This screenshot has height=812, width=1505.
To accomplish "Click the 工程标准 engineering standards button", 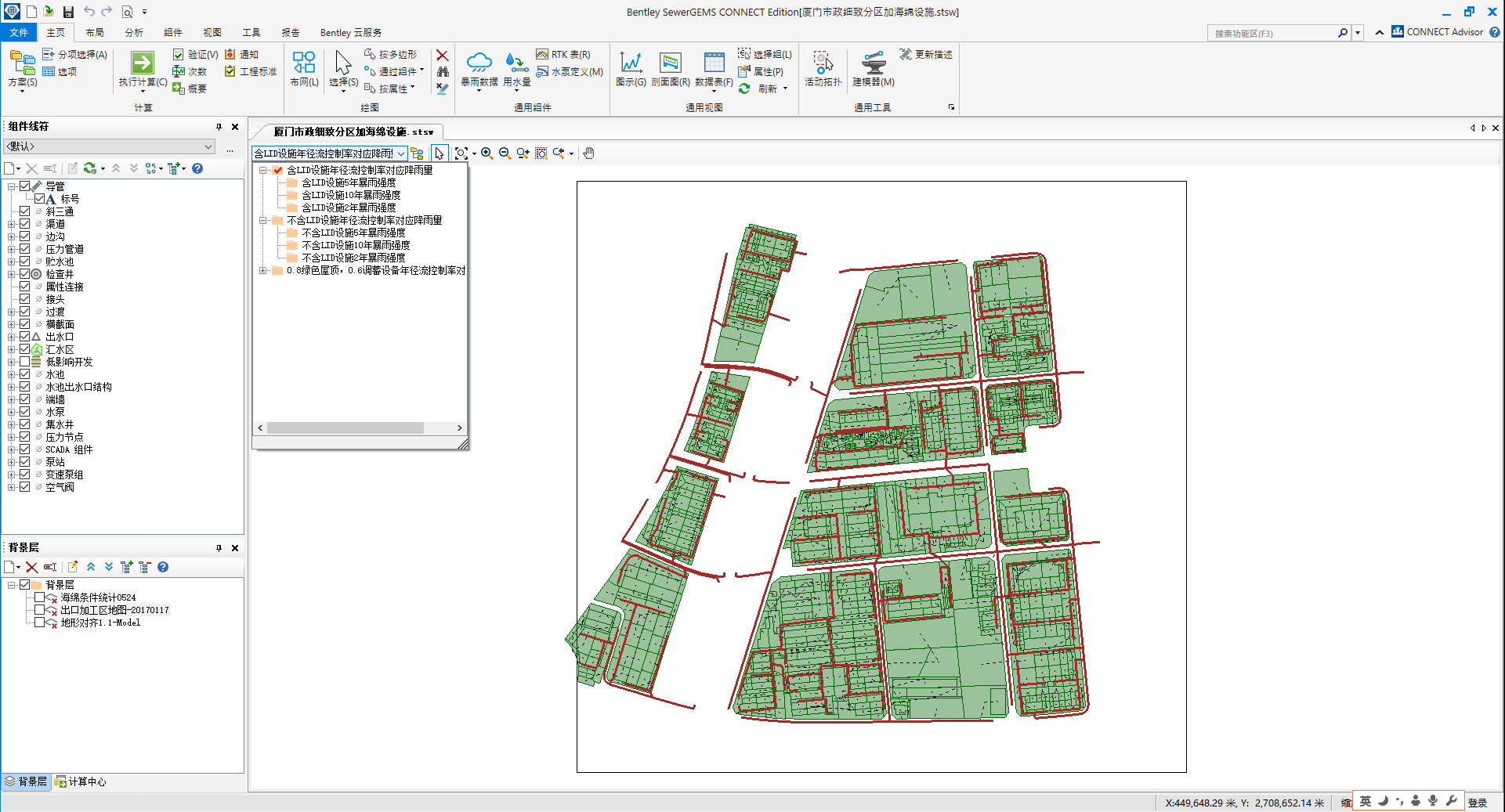I will click(251, 72).
